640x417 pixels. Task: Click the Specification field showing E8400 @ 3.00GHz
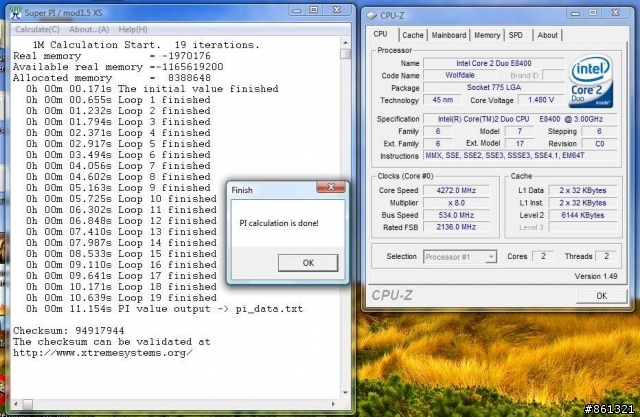pos(520,119)
